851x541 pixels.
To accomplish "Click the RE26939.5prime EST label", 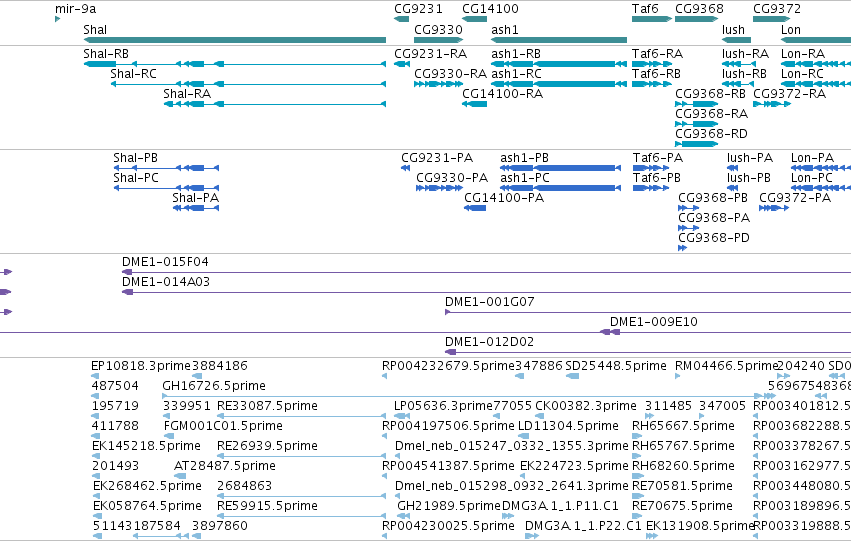I will [x=267, y=446].
